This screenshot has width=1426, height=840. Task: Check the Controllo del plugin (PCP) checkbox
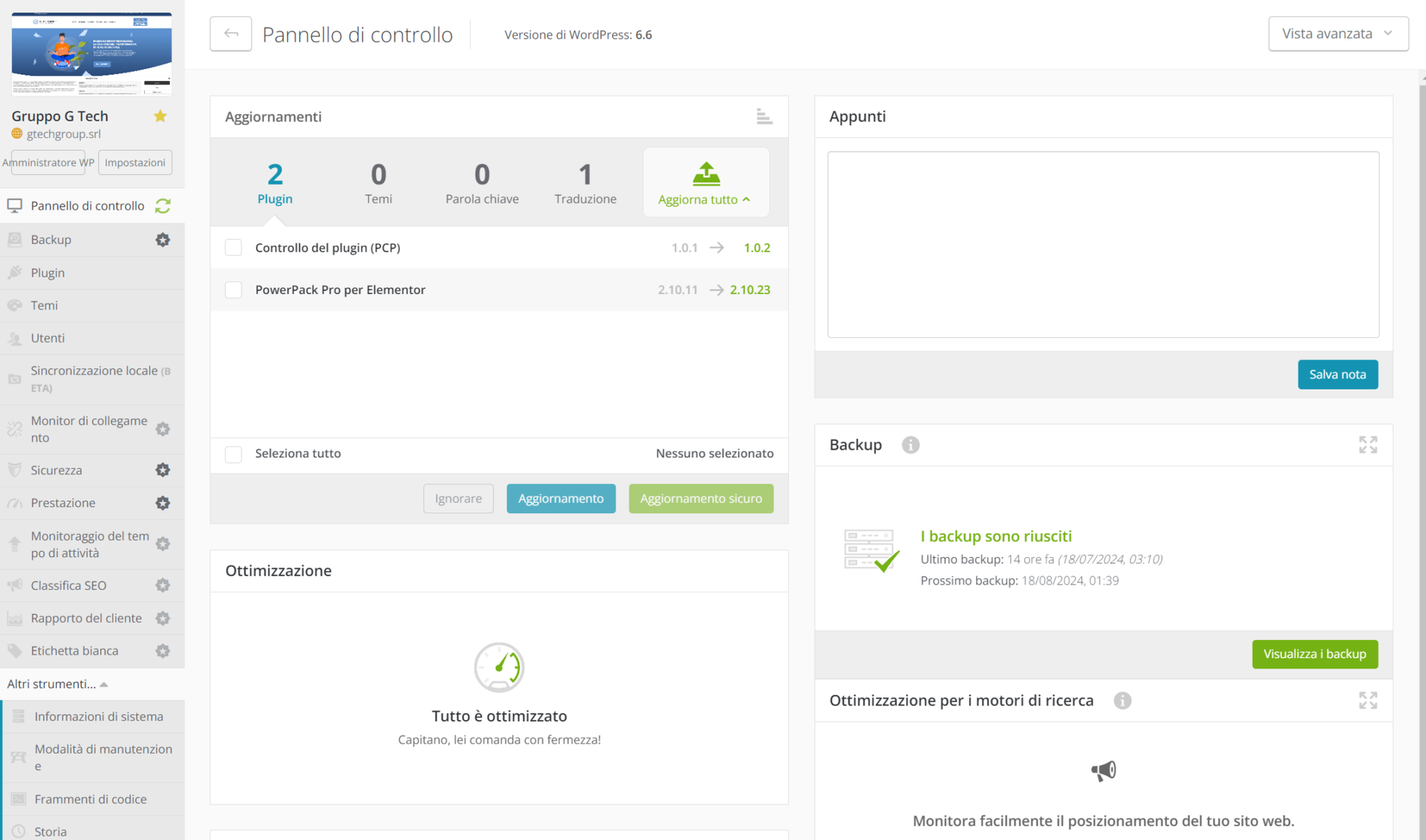coord(233,248)
